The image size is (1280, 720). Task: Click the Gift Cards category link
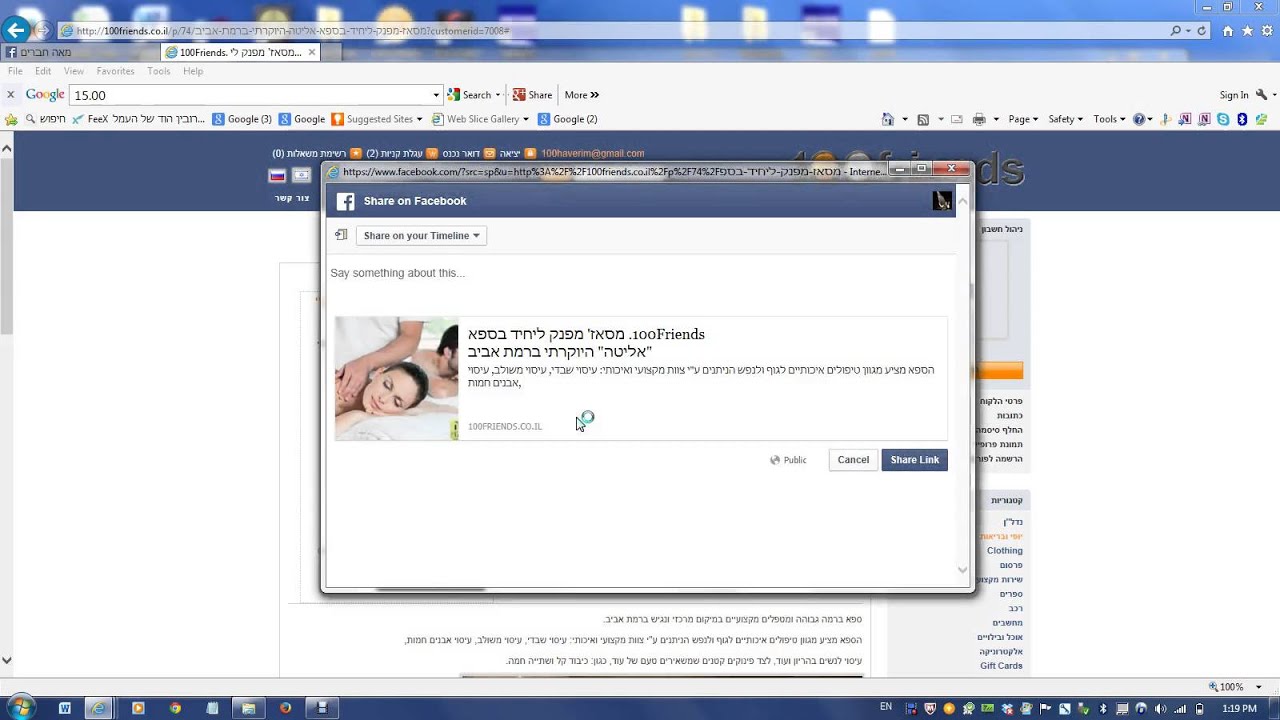(x=1001, y=666)
